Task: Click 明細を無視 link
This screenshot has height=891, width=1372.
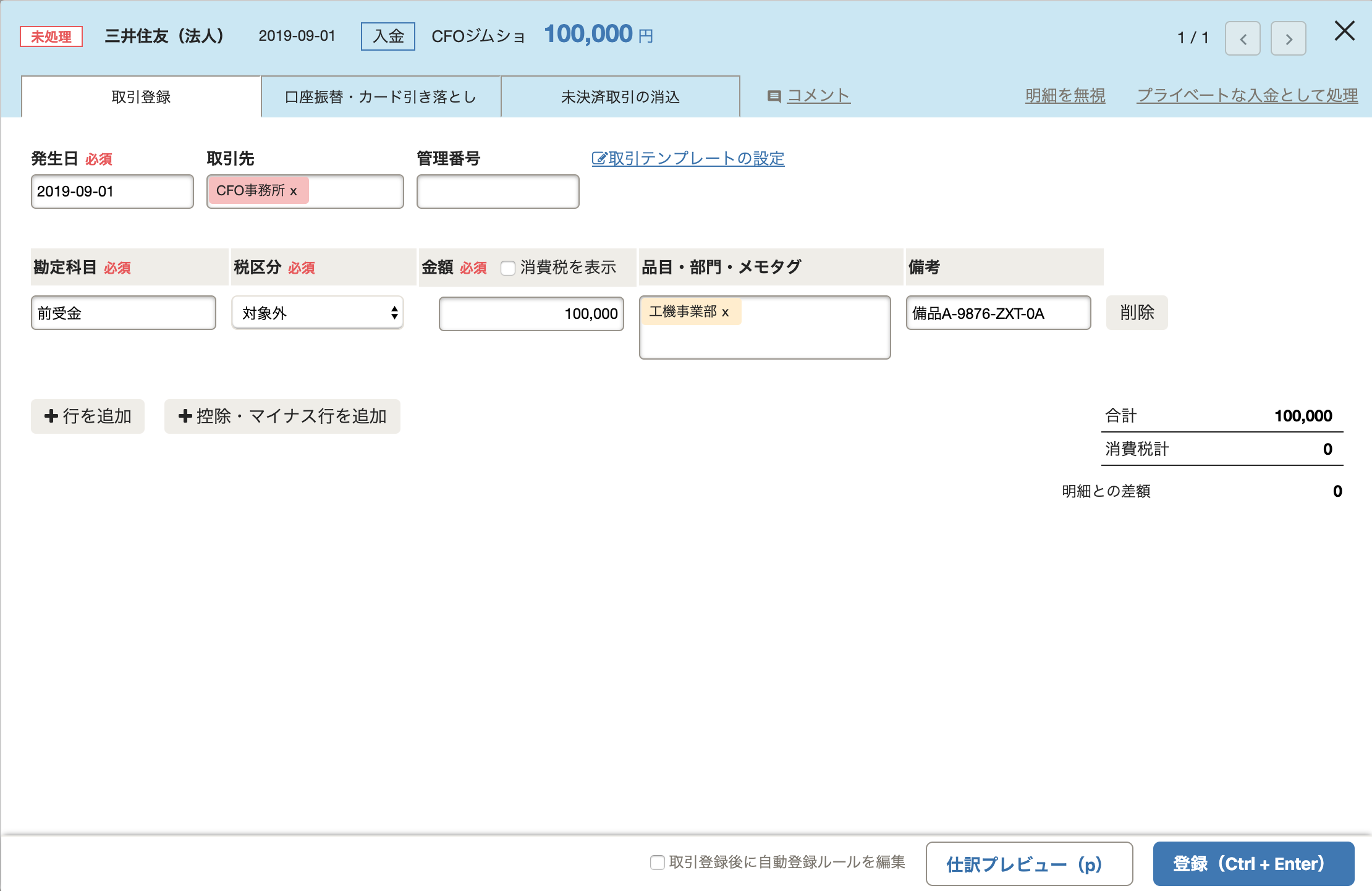Action: click(x=1065, y=95)
